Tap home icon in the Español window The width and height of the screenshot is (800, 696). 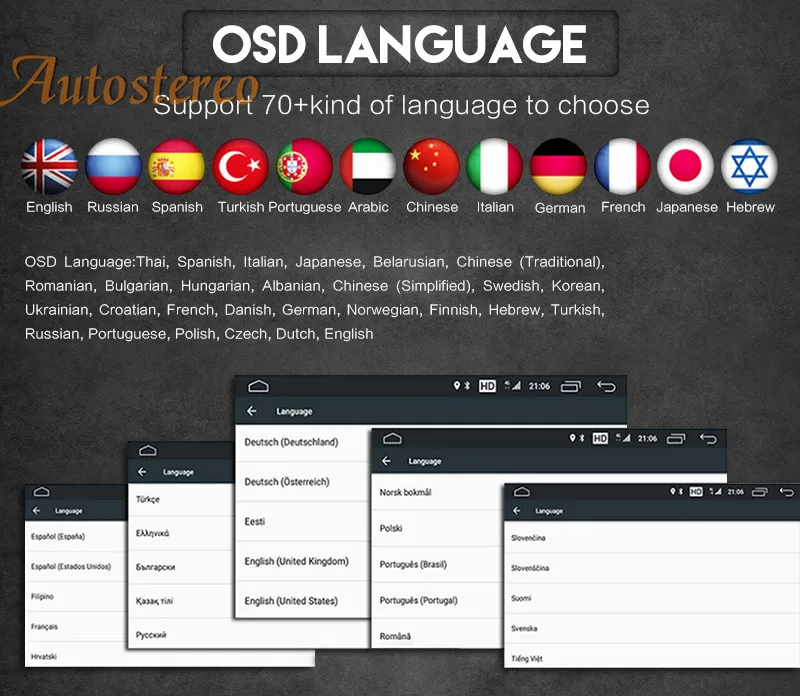click(x=41, y=491)
